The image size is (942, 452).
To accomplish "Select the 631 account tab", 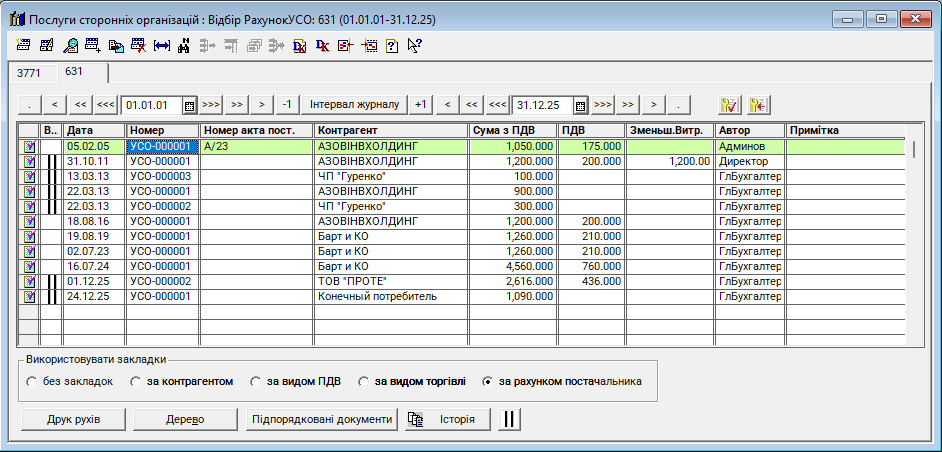I will pyautogui.click(x=75, y=72).
